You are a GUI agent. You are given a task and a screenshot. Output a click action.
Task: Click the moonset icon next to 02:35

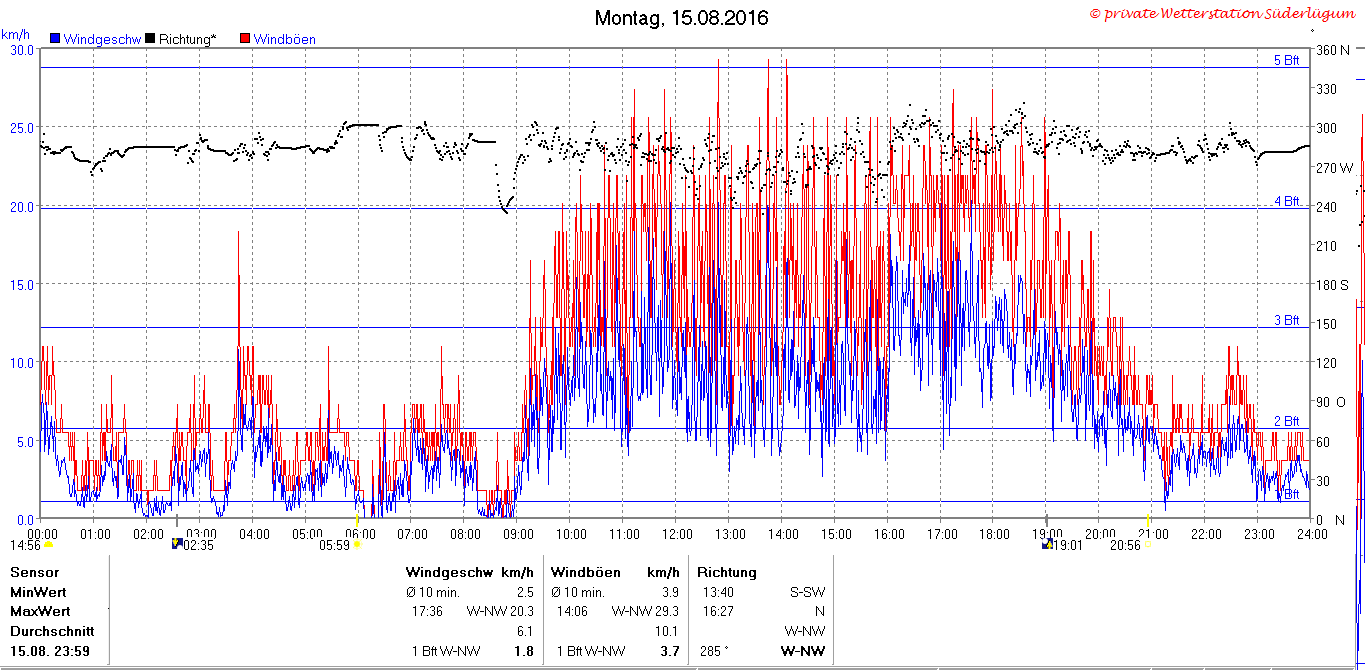tap(177, 545)
